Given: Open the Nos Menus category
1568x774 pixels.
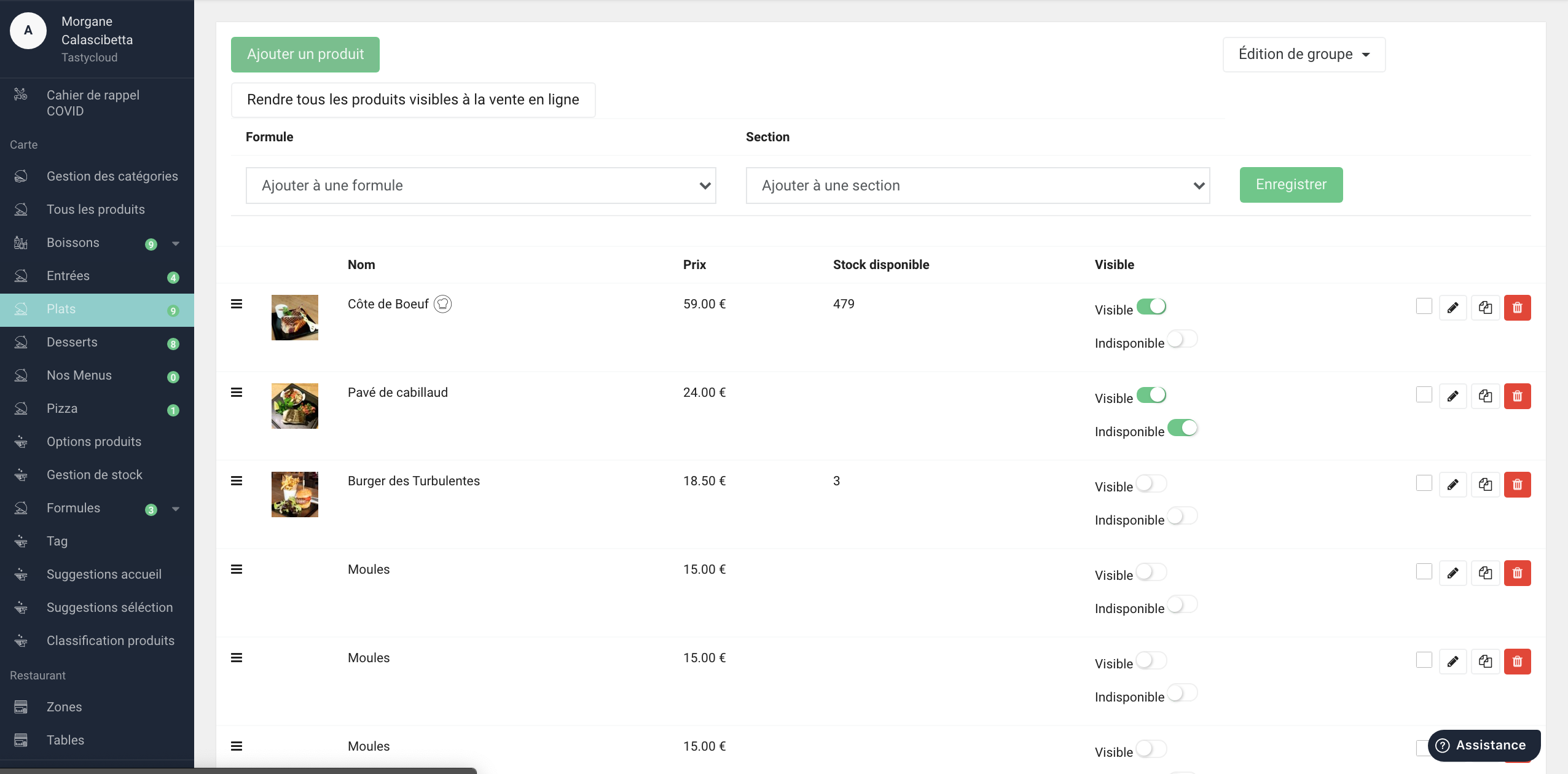Looking at the screenshot, I should [97, 375].
